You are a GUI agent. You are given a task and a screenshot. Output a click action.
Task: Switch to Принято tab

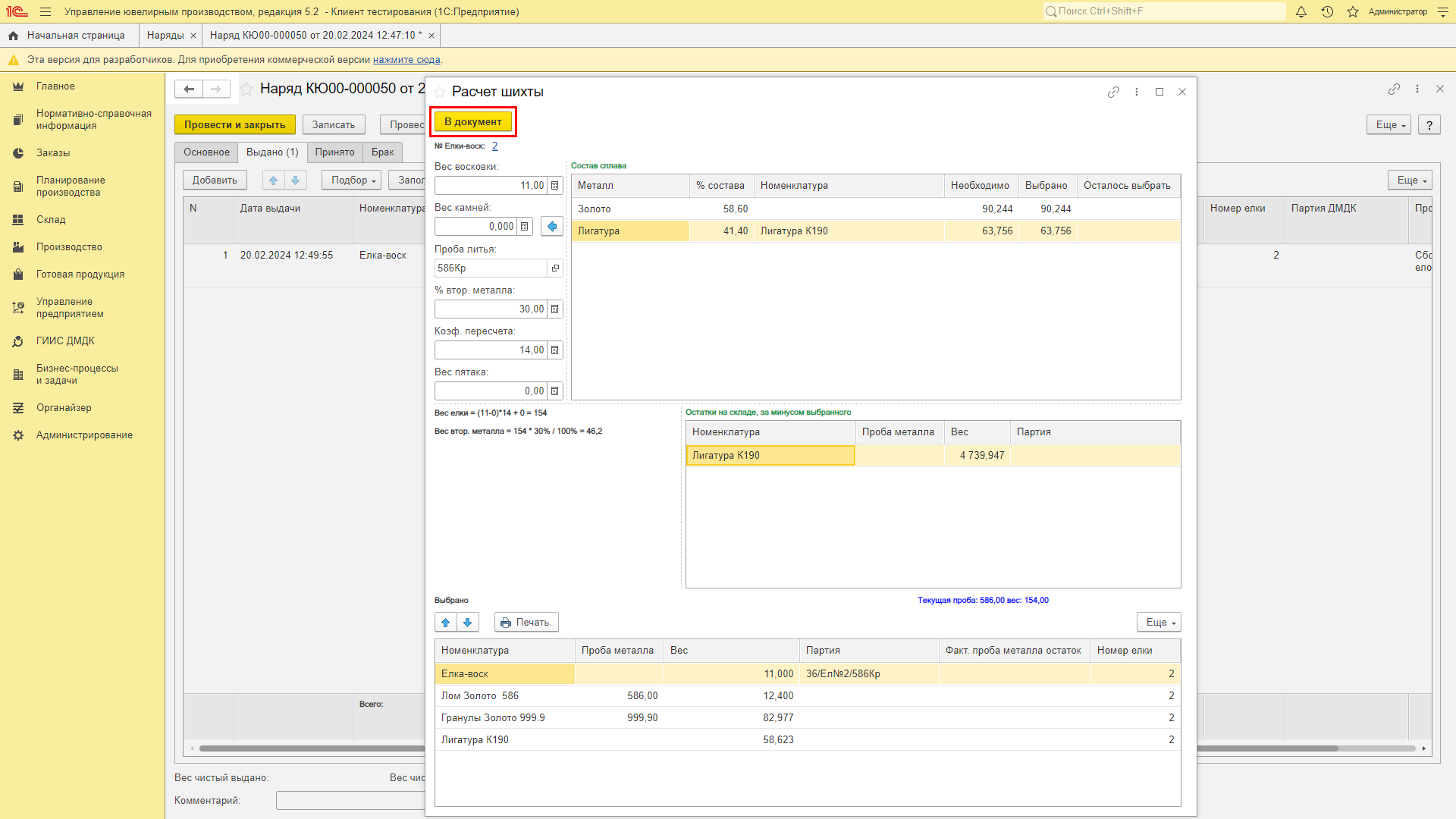click(334, 152)
